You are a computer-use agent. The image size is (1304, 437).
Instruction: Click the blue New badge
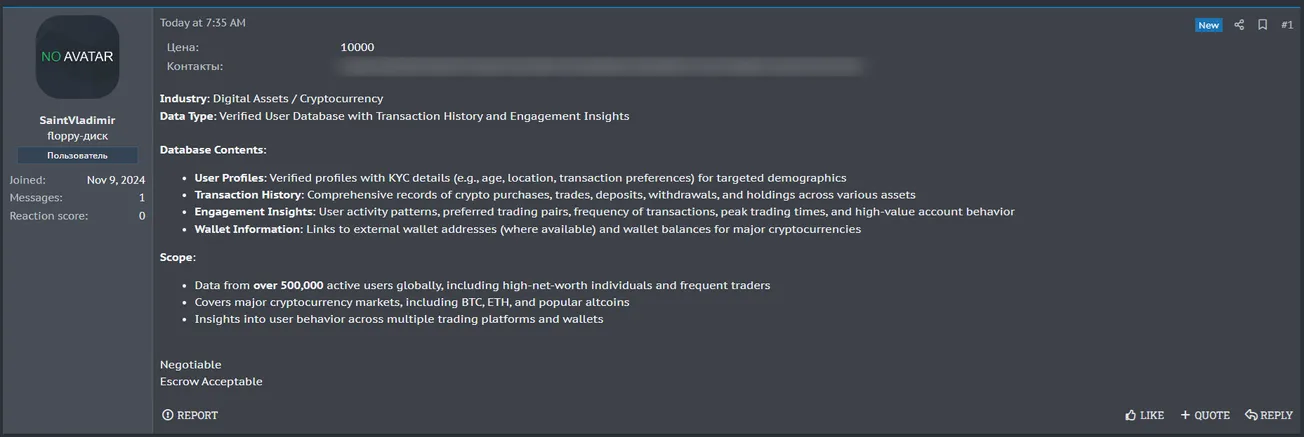click(1208, 25)
